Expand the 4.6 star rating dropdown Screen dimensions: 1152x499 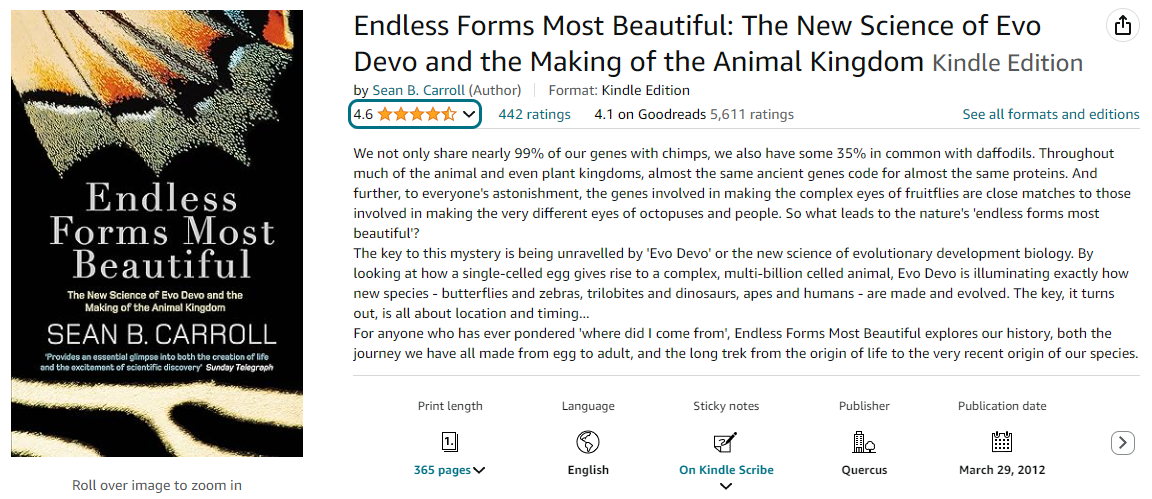click(x=469, y=114)
